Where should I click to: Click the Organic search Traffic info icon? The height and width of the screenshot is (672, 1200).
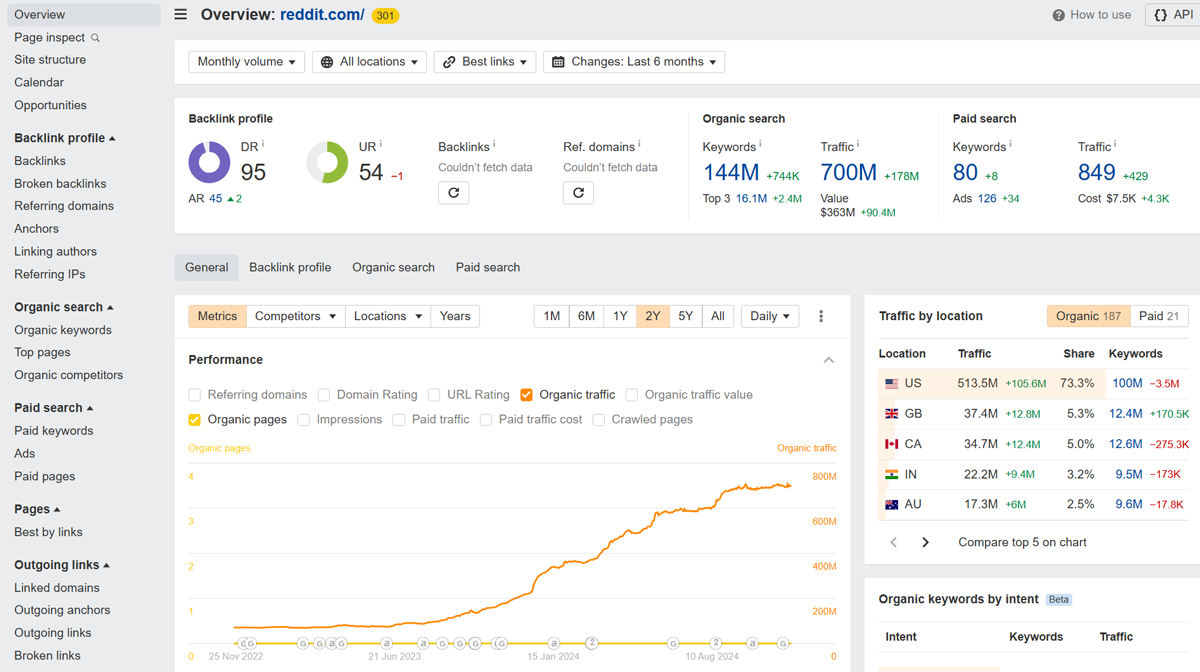tap(858, 144)
